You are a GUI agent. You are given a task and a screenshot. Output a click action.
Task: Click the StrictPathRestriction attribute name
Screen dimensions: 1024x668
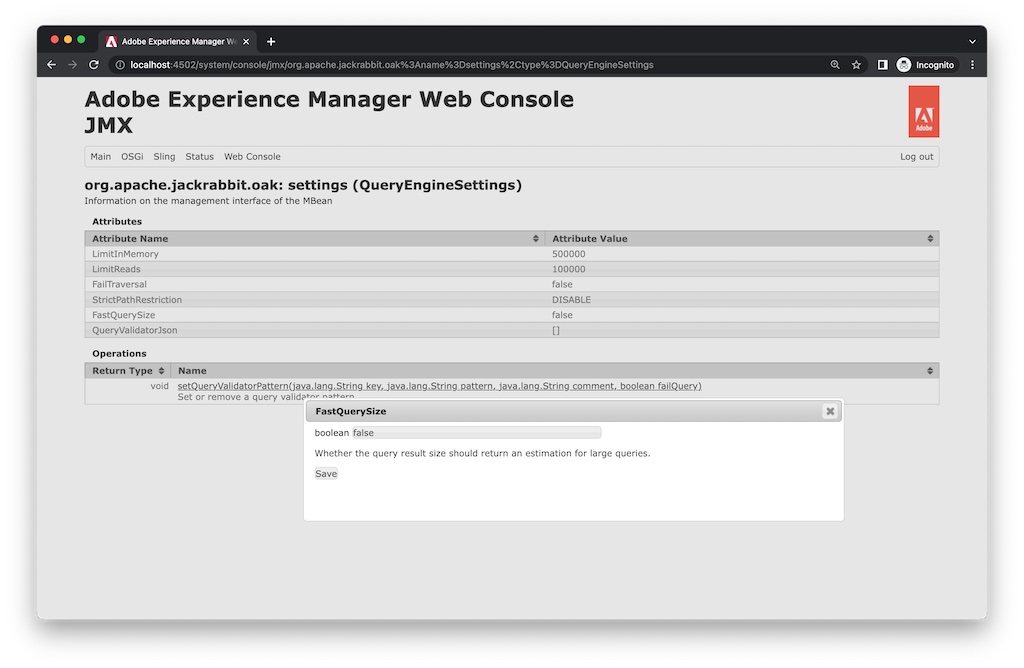click(136, 300)
